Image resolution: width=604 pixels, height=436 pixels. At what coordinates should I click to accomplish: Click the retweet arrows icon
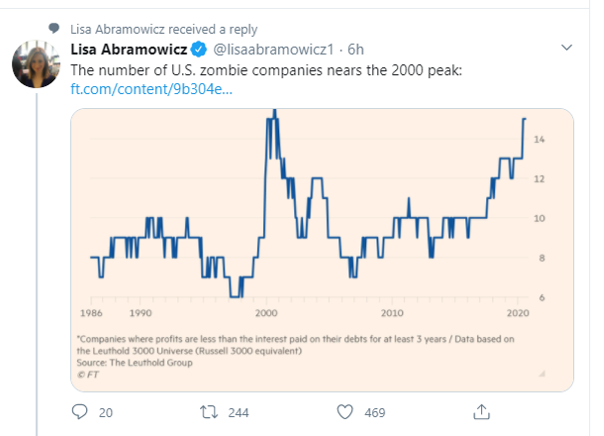point(212,410)
